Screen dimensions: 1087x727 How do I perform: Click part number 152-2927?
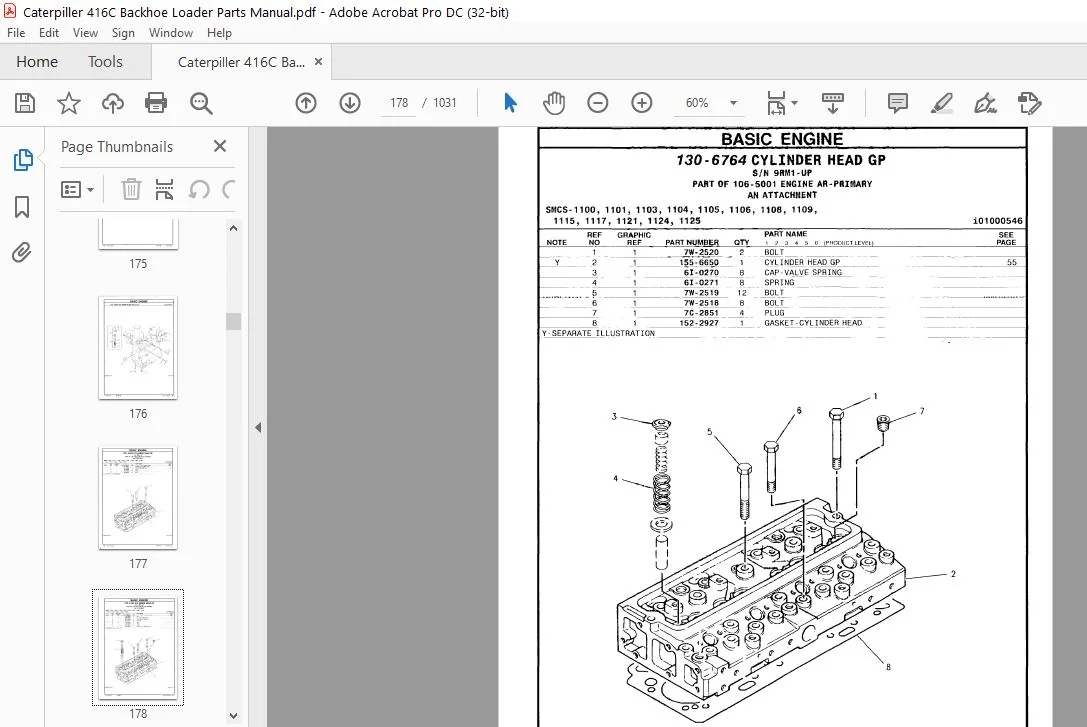click(x=699, y=323)
